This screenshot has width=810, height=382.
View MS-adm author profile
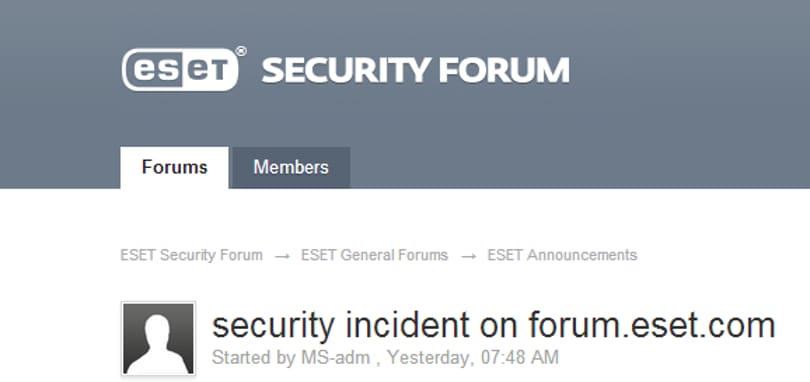pos(335,357)
